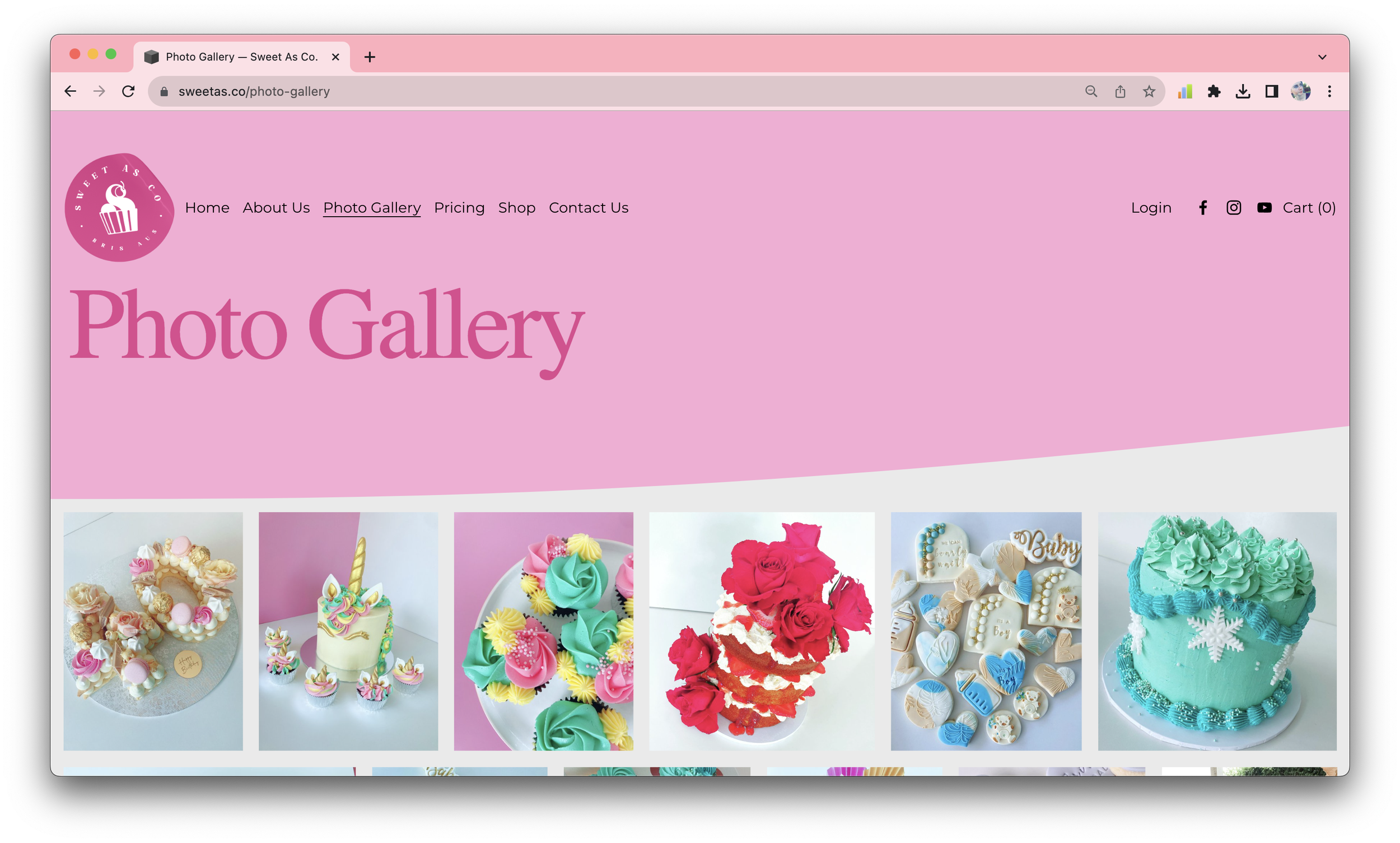Reload the page
The image size is (1400, 843).
pos(128,90)
